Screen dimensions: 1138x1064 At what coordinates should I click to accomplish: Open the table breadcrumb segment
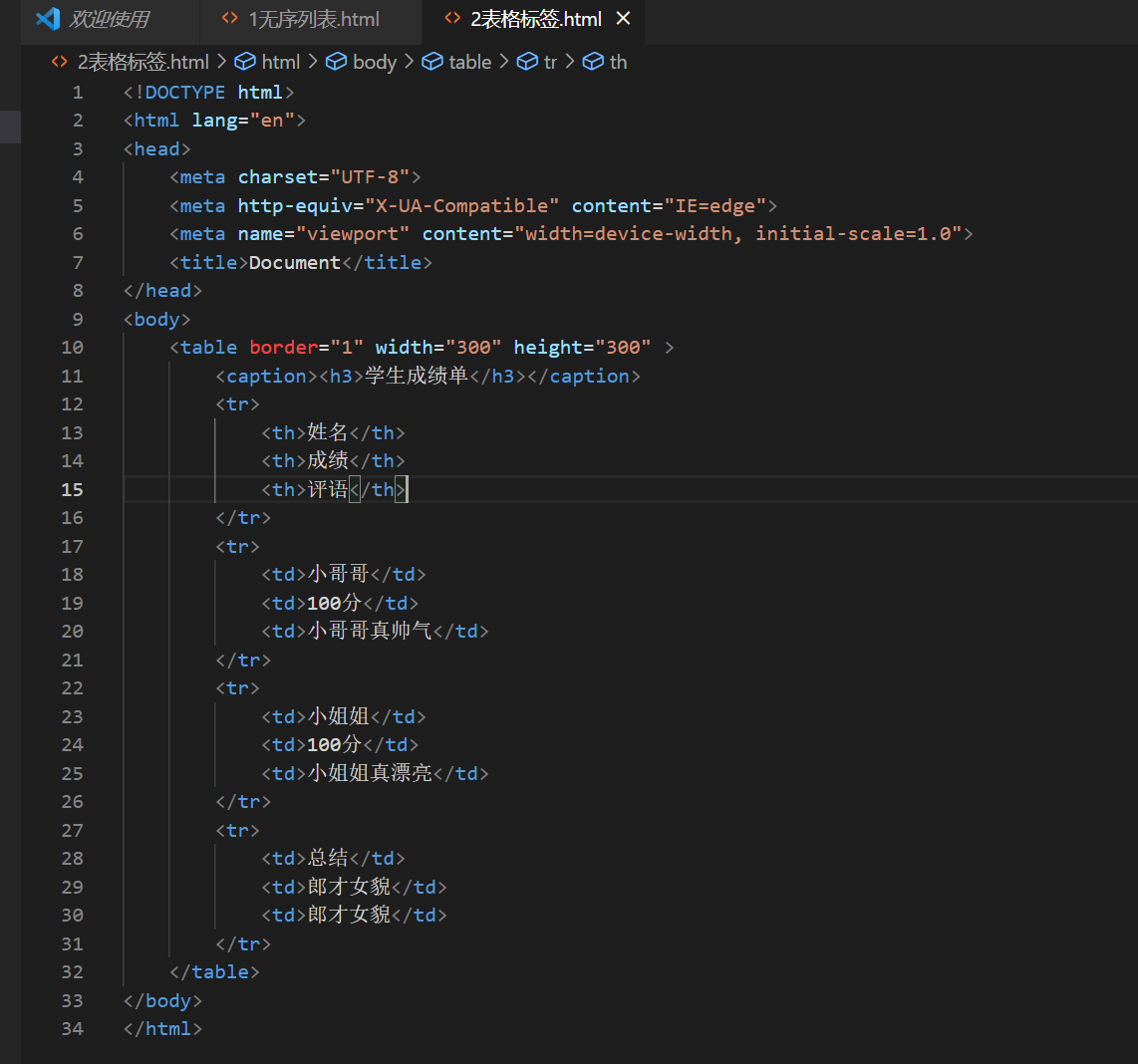(x=469, y=63)
